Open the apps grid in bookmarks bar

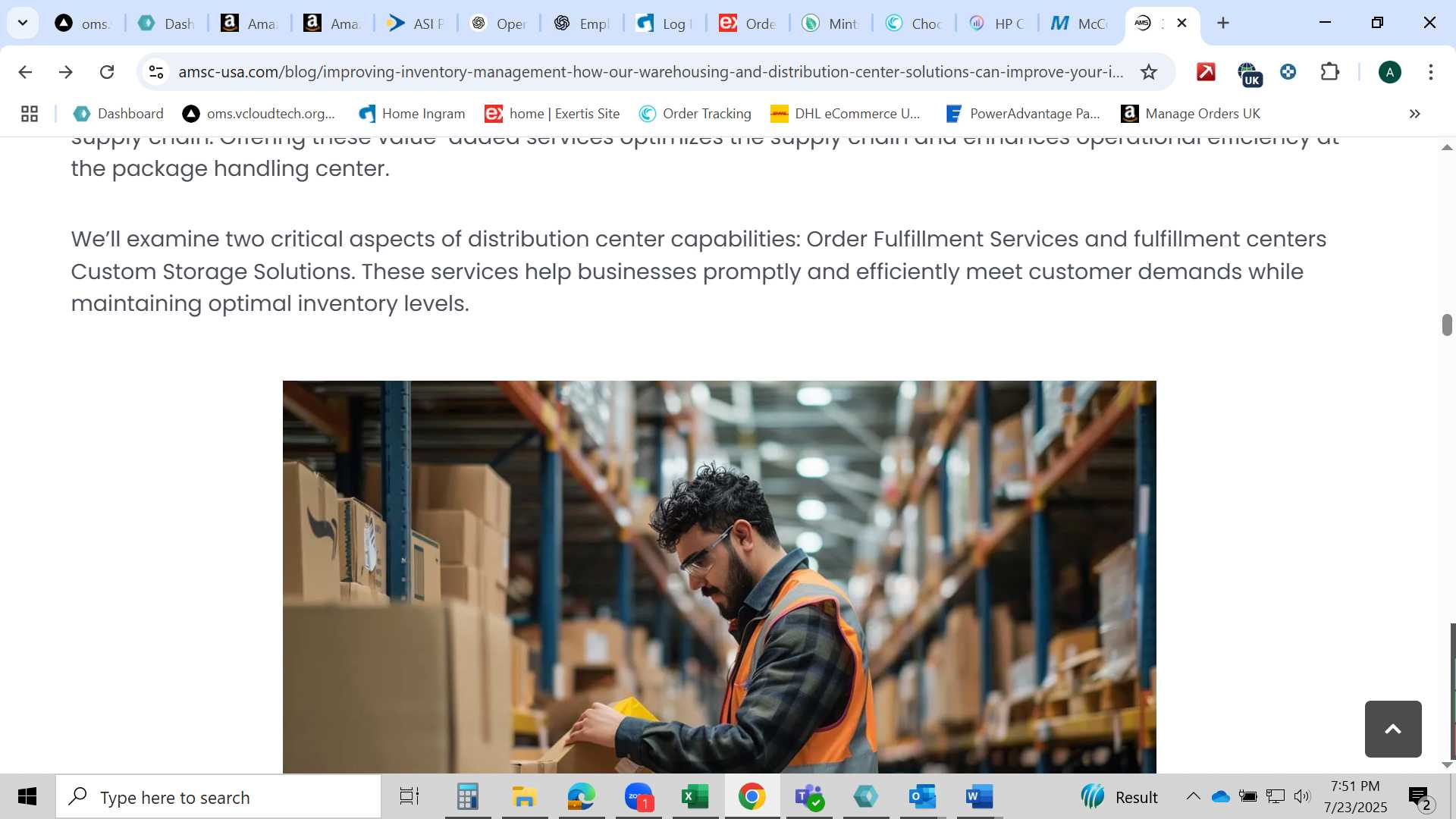(30, 114)
